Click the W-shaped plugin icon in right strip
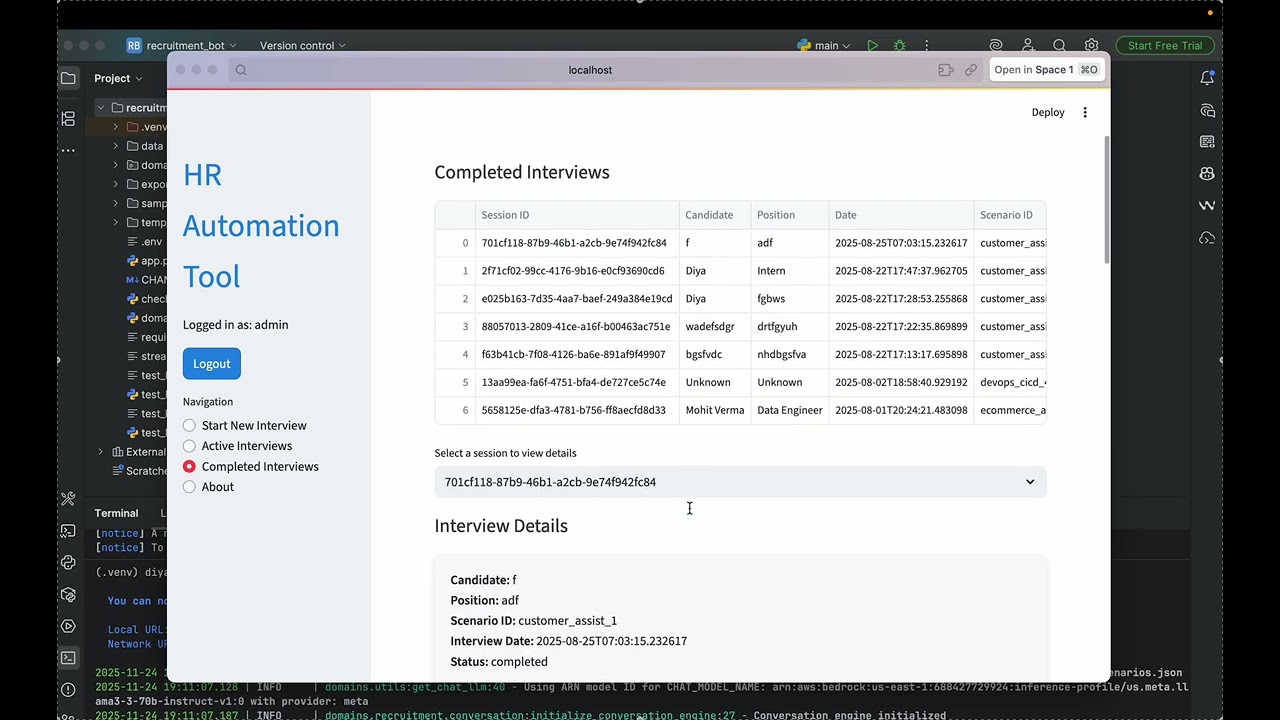This screenshot has width=1280, height=720. (x=1207, y=205)
